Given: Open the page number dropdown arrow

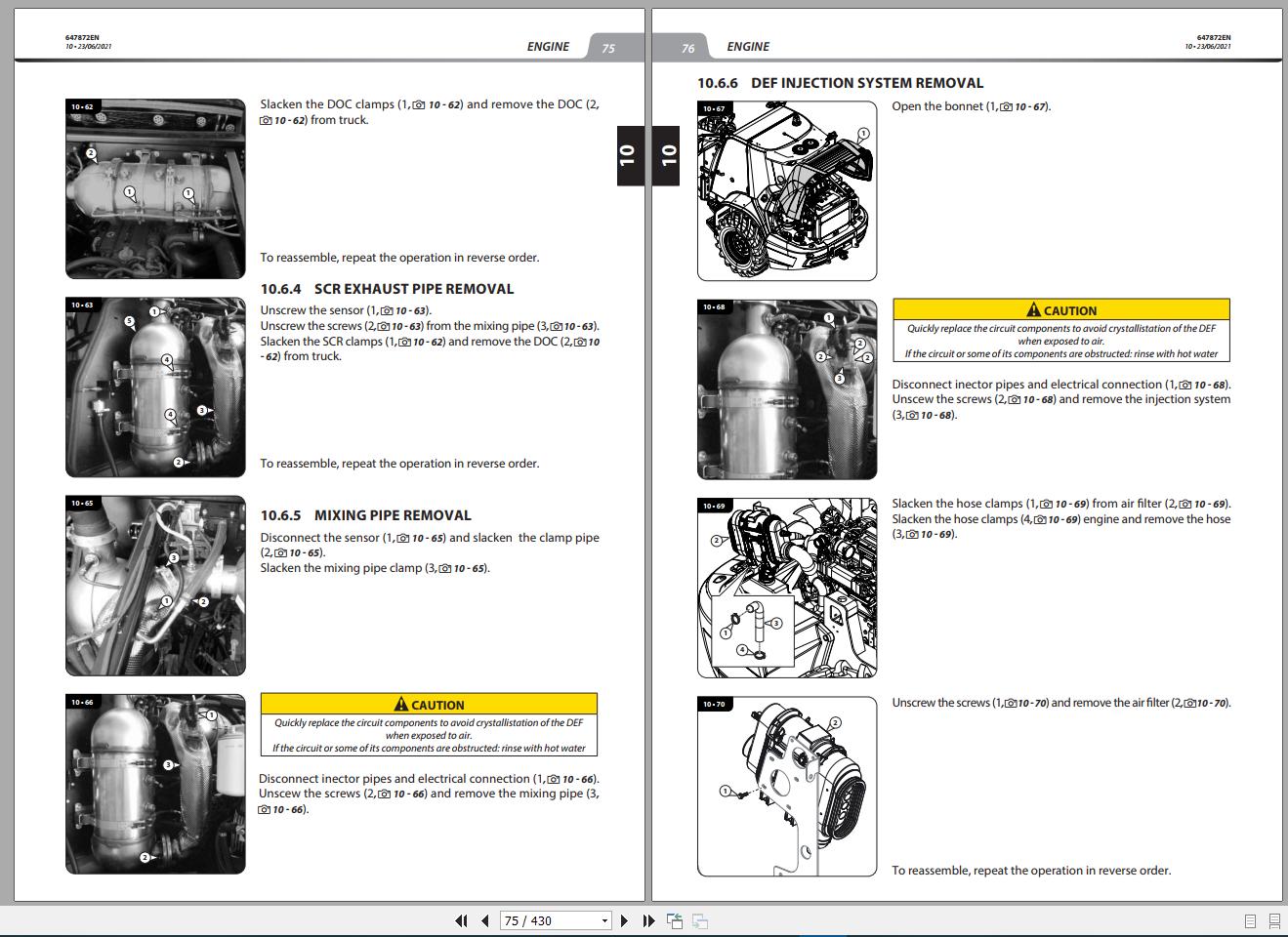Looking at the screenshot, I should click(x=604, y=920).
